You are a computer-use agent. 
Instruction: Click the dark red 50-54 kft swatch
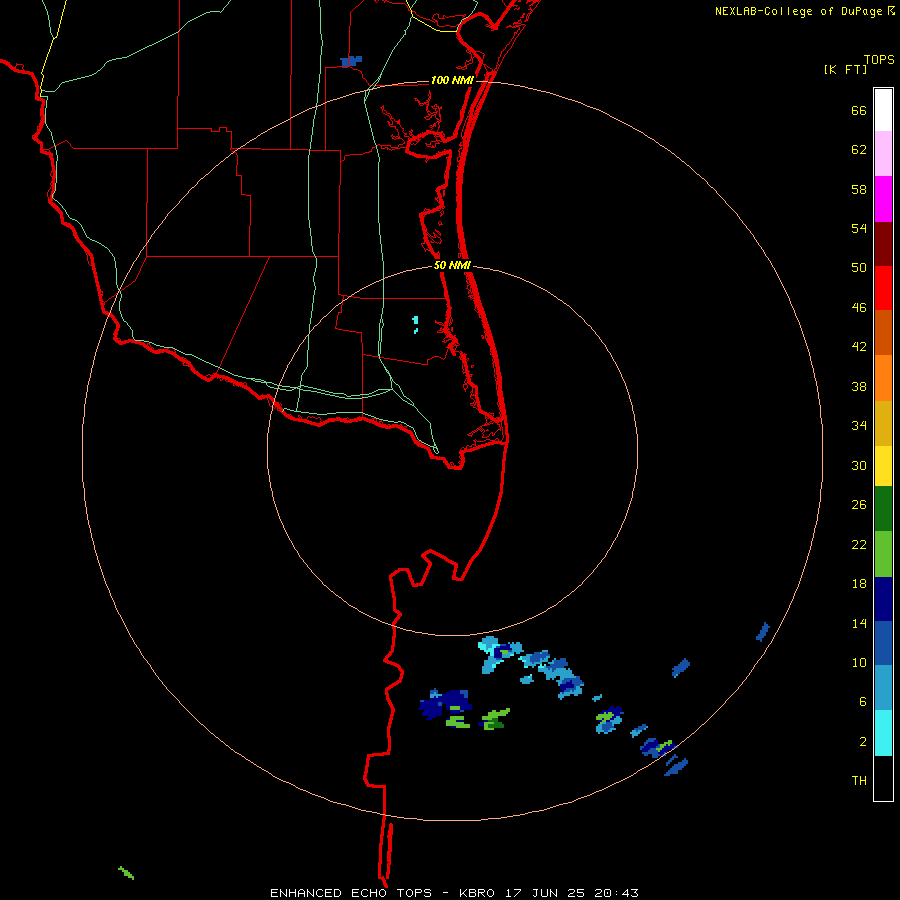(883, 244)
